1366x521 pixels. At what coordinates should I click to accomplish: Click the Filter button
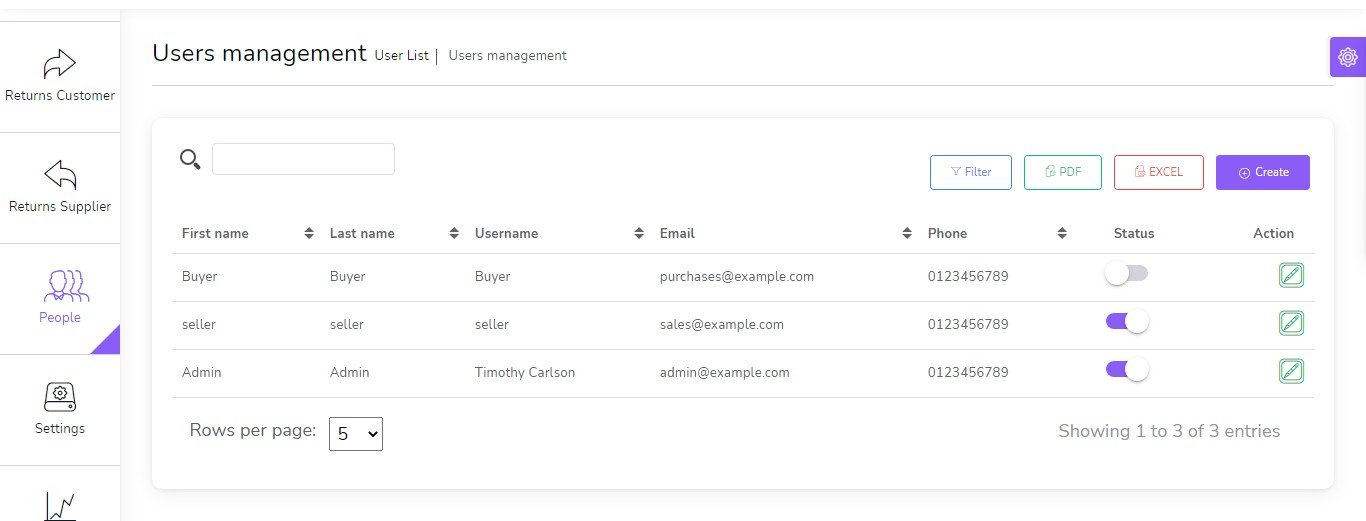tap(970, 172)
